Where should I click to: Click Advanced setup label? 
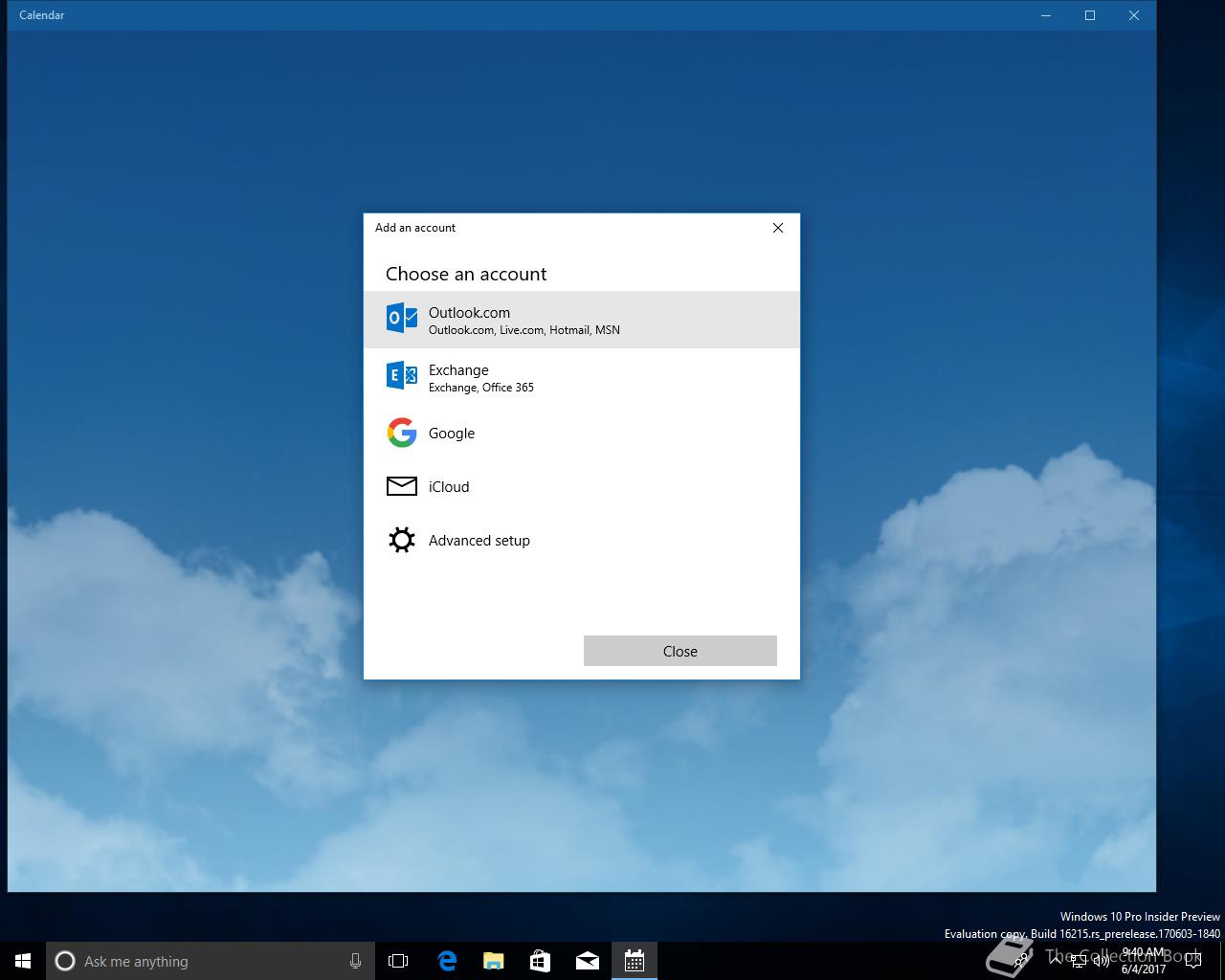point(479,541)
